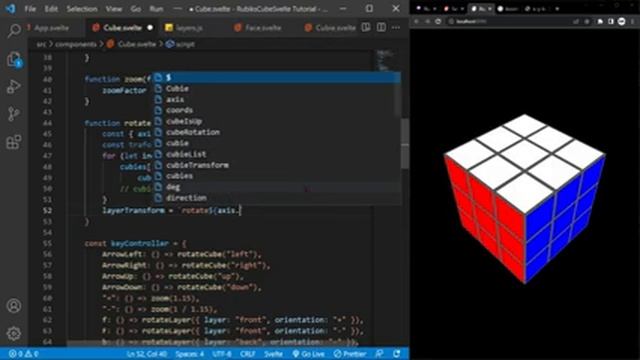Select 'Cubie' autocomplete suggestion

276,89
